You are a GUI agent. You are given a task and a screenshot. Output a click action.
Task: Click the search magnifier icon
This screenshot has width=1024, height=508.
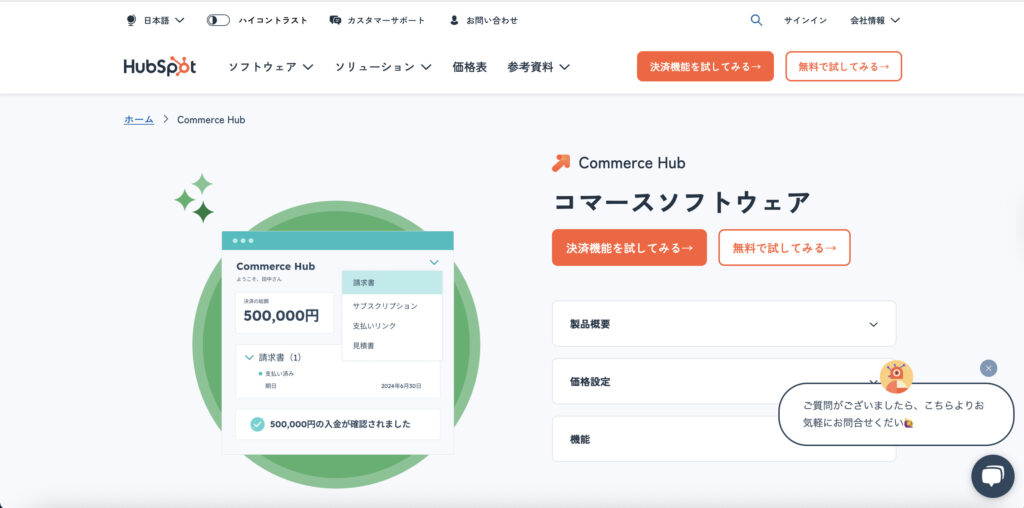756,20
